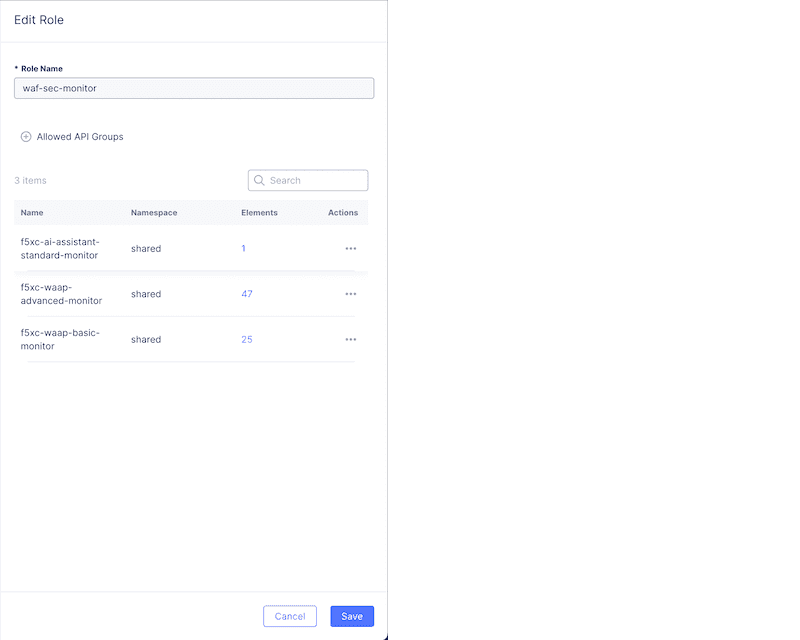Open actions menu for f5xc-ai-assistant-standard-monitor

pos(350,249)
